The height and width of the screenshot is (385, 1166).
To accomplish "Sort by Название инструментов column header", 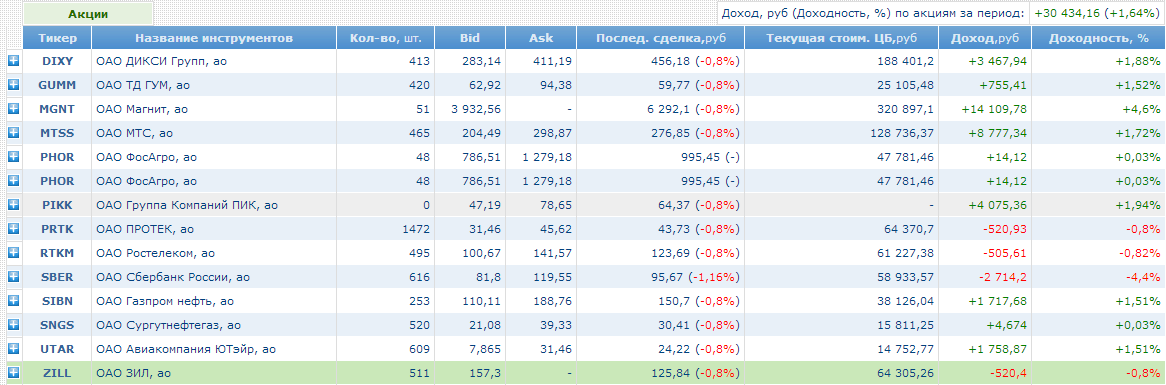I will coord(213,38).
